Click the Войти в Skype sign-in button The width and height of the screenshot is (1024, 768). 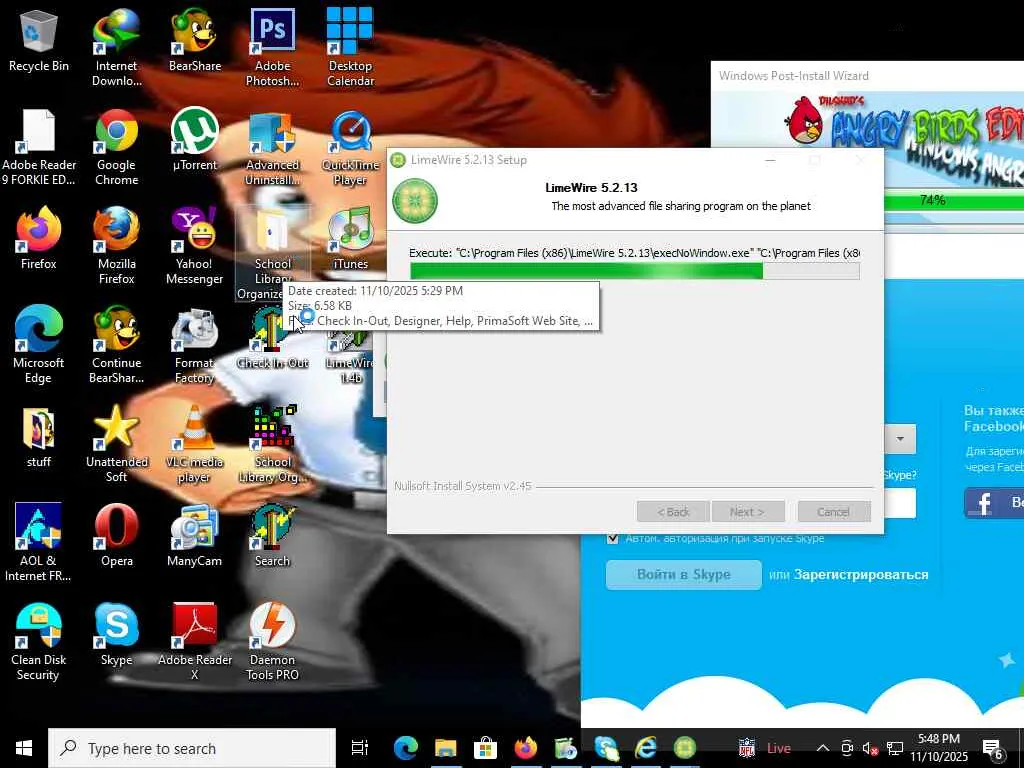pos(684,575)
